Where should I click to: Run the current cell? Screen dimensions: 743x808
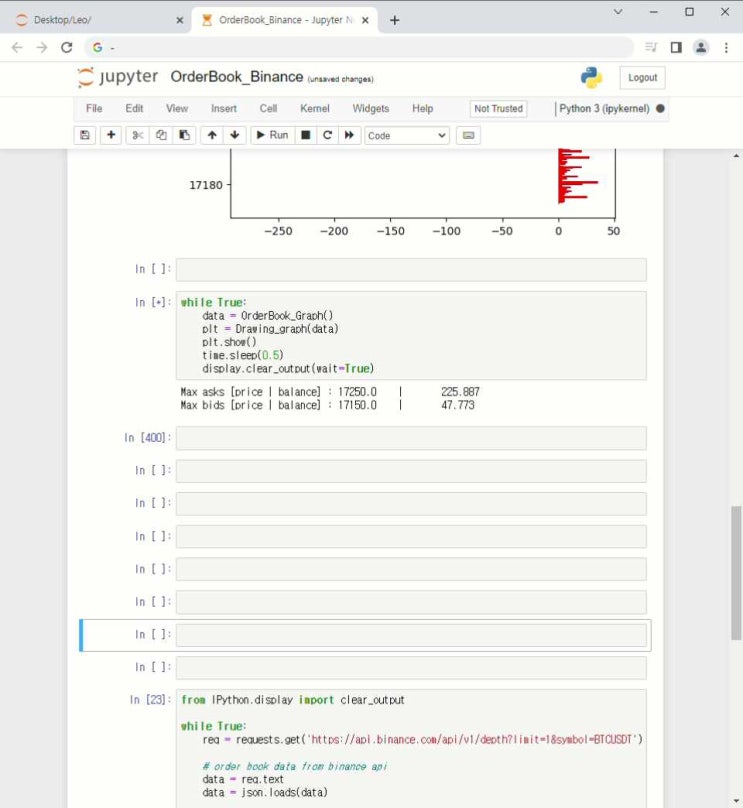[271, 135]
